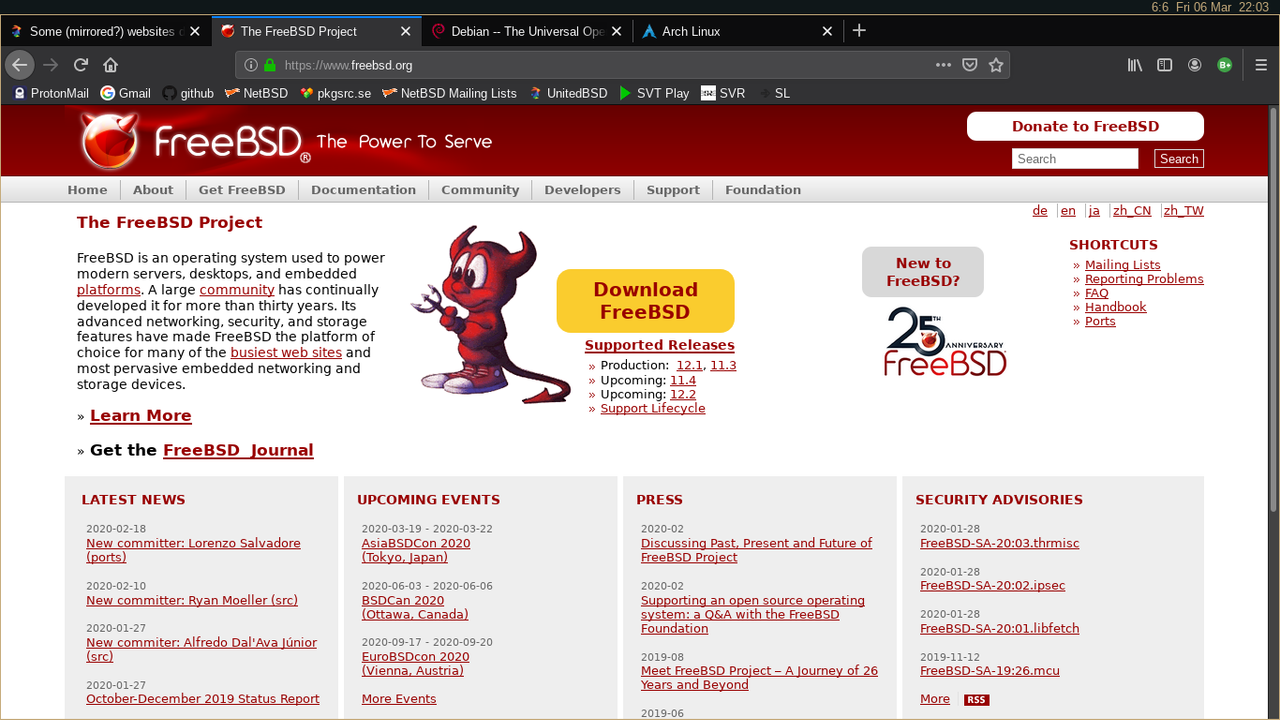Focus the site Search input field
The height and width of the screenshot is (720, 1280).
click(1075, 159)
